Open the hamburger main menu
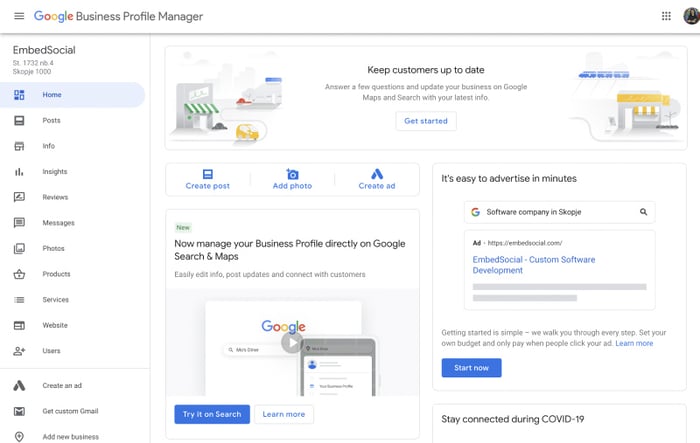This screenshot has width=700, height=443. click(x=19, y=16)
